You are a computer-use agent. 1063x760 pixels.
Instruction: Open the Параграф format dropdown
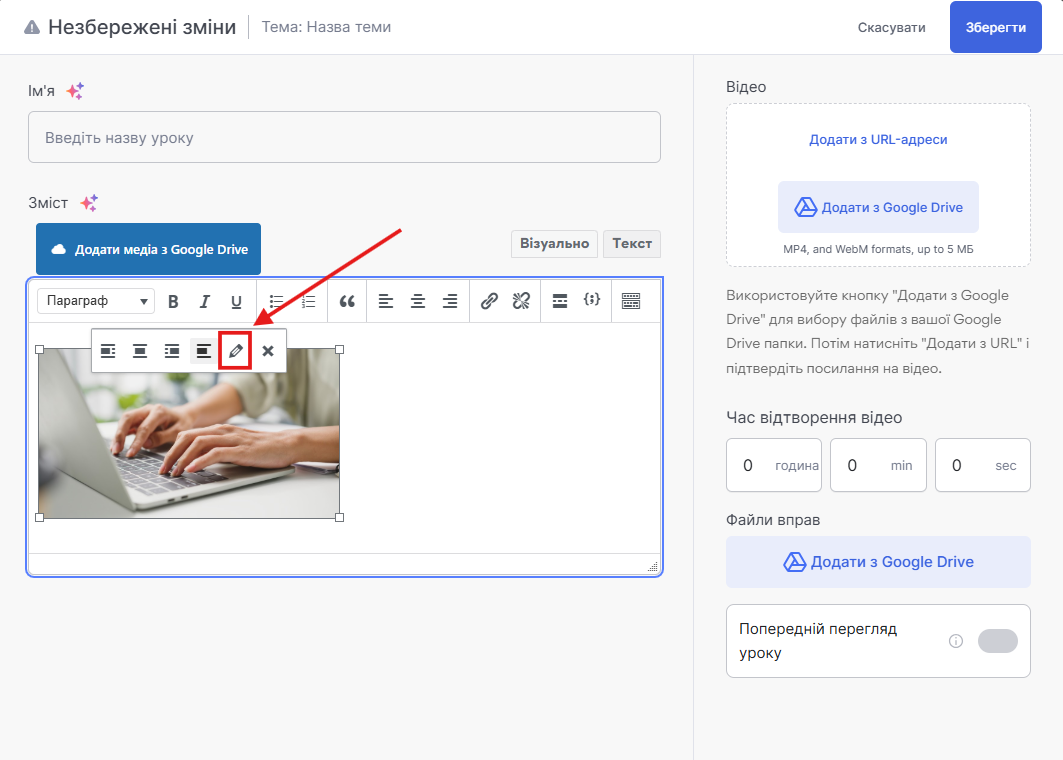coord(96,301)
